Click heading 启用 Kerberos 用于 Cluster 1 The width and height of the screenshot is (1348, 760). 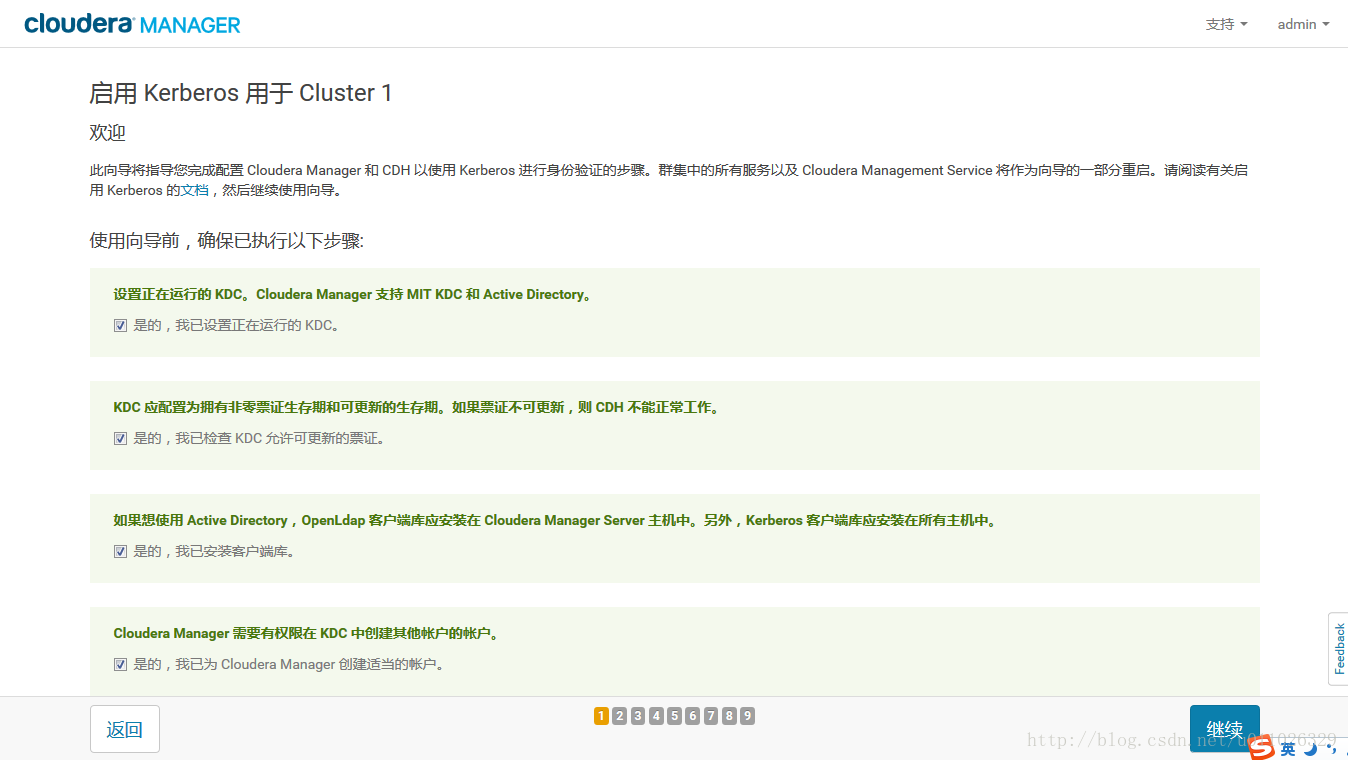pyautogui.click(x=241, y=93)
